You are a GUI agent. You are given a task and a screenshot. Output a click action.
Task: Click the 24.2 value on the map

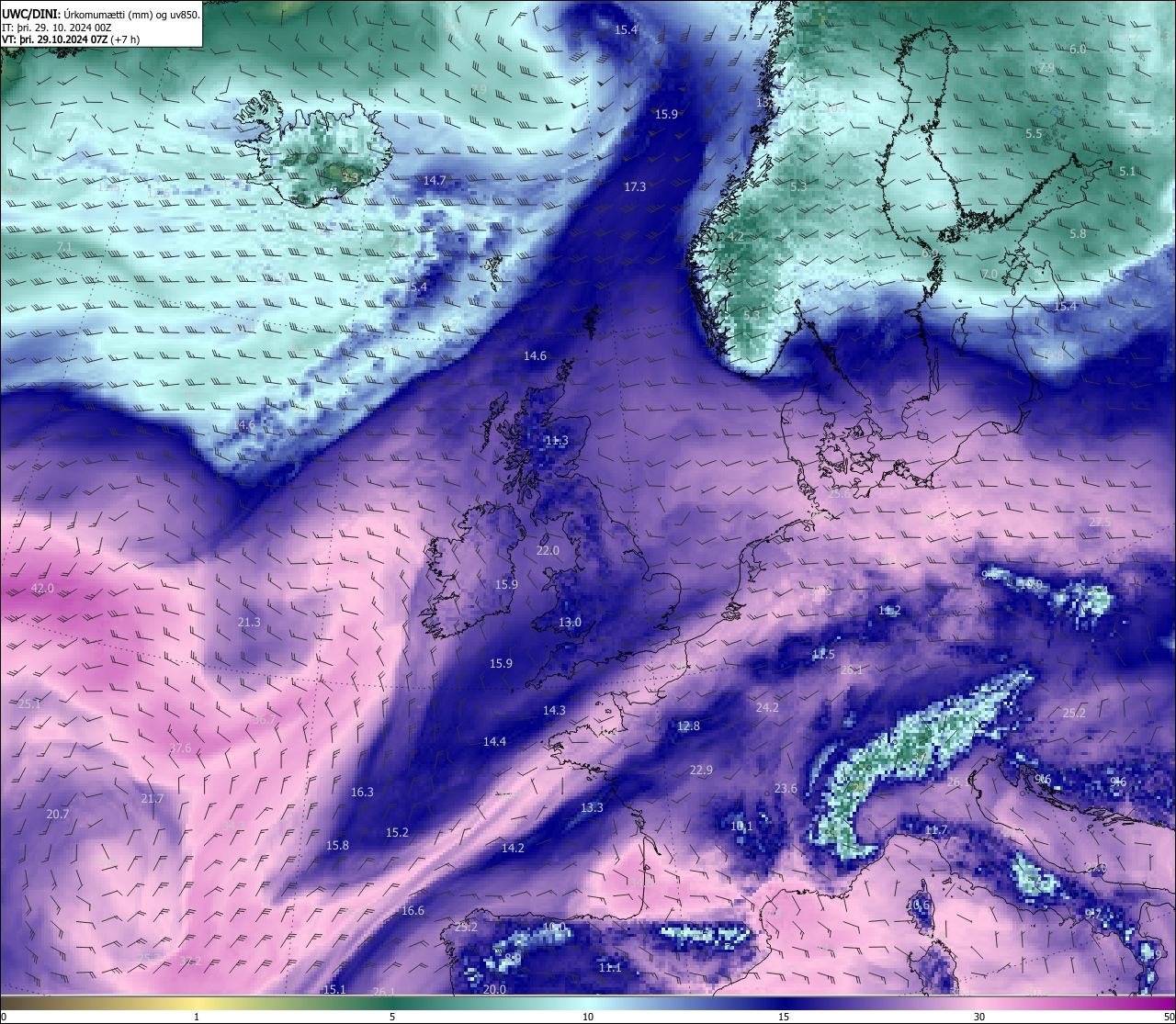click(x=767, y=707)
